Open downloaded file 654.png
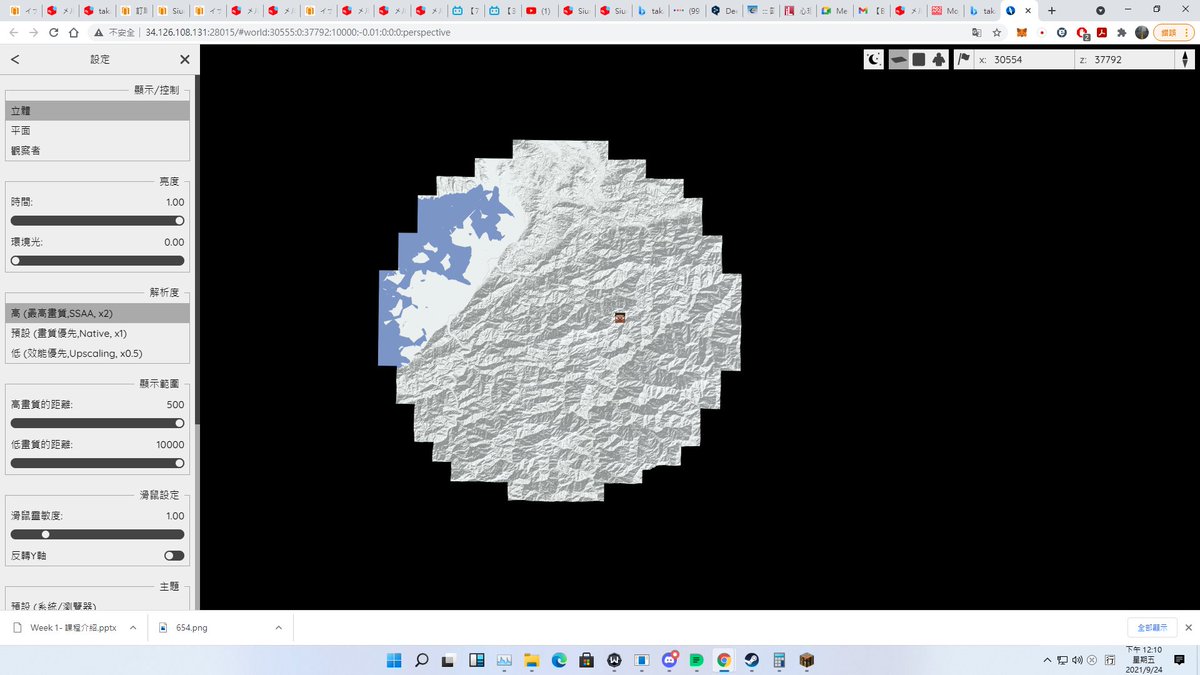 (x=191, y=627)
